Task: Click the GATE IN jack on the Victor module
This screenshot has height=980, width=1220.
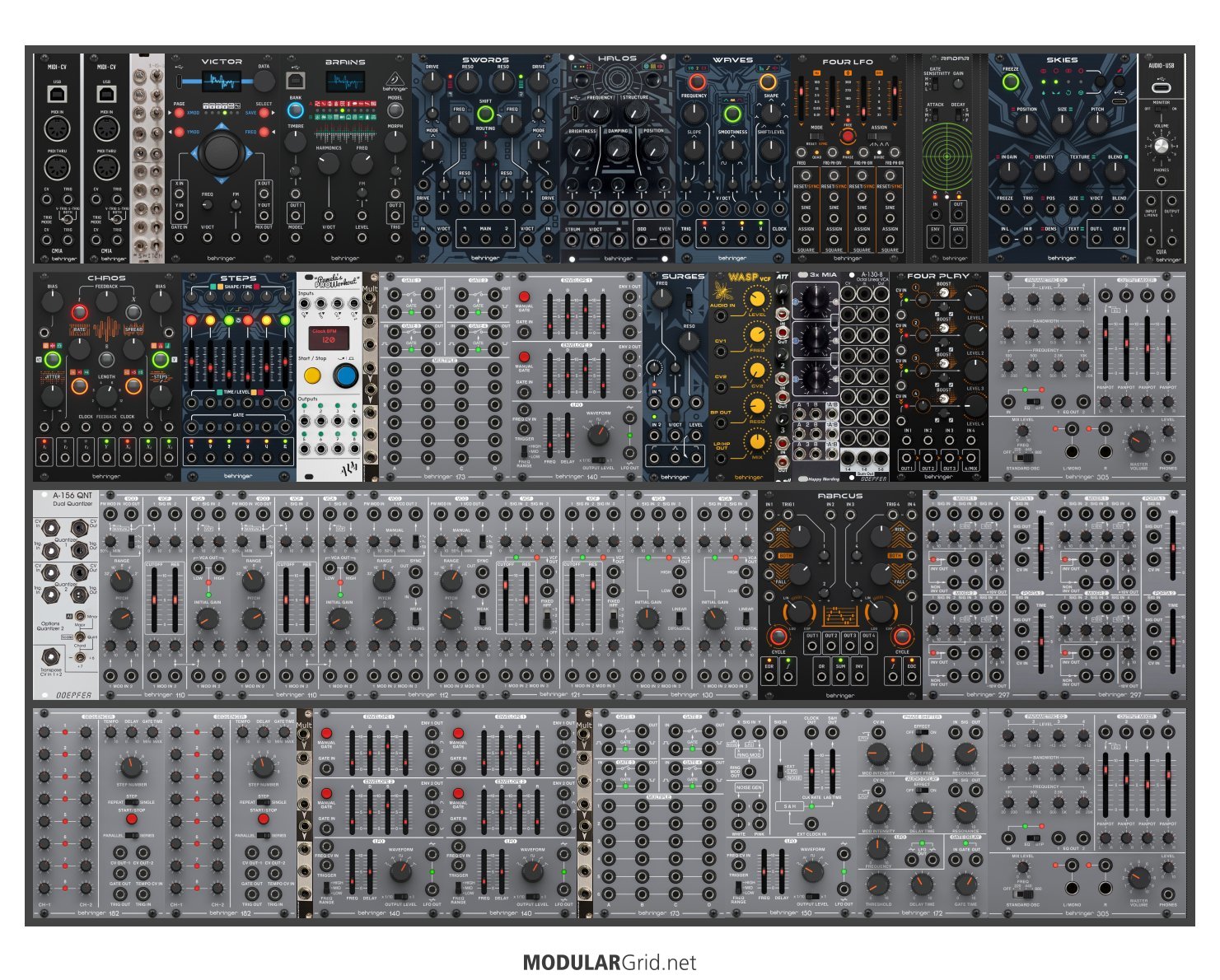Action: click(x=179, y=238)
